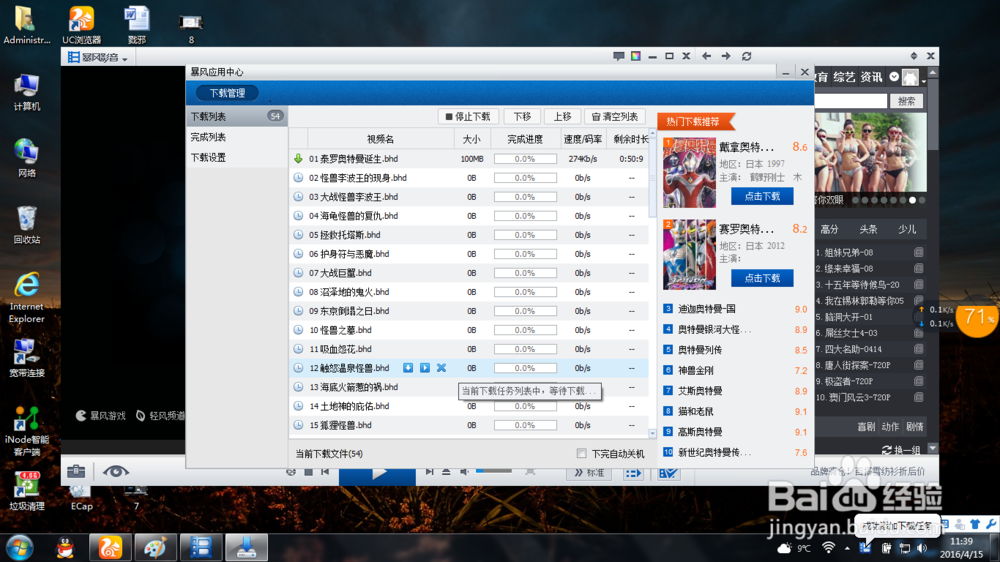Play icon on 12 触怒温泉怪兽 row
The width and height of the screenshot is (1000, 562).
[425, 368]
